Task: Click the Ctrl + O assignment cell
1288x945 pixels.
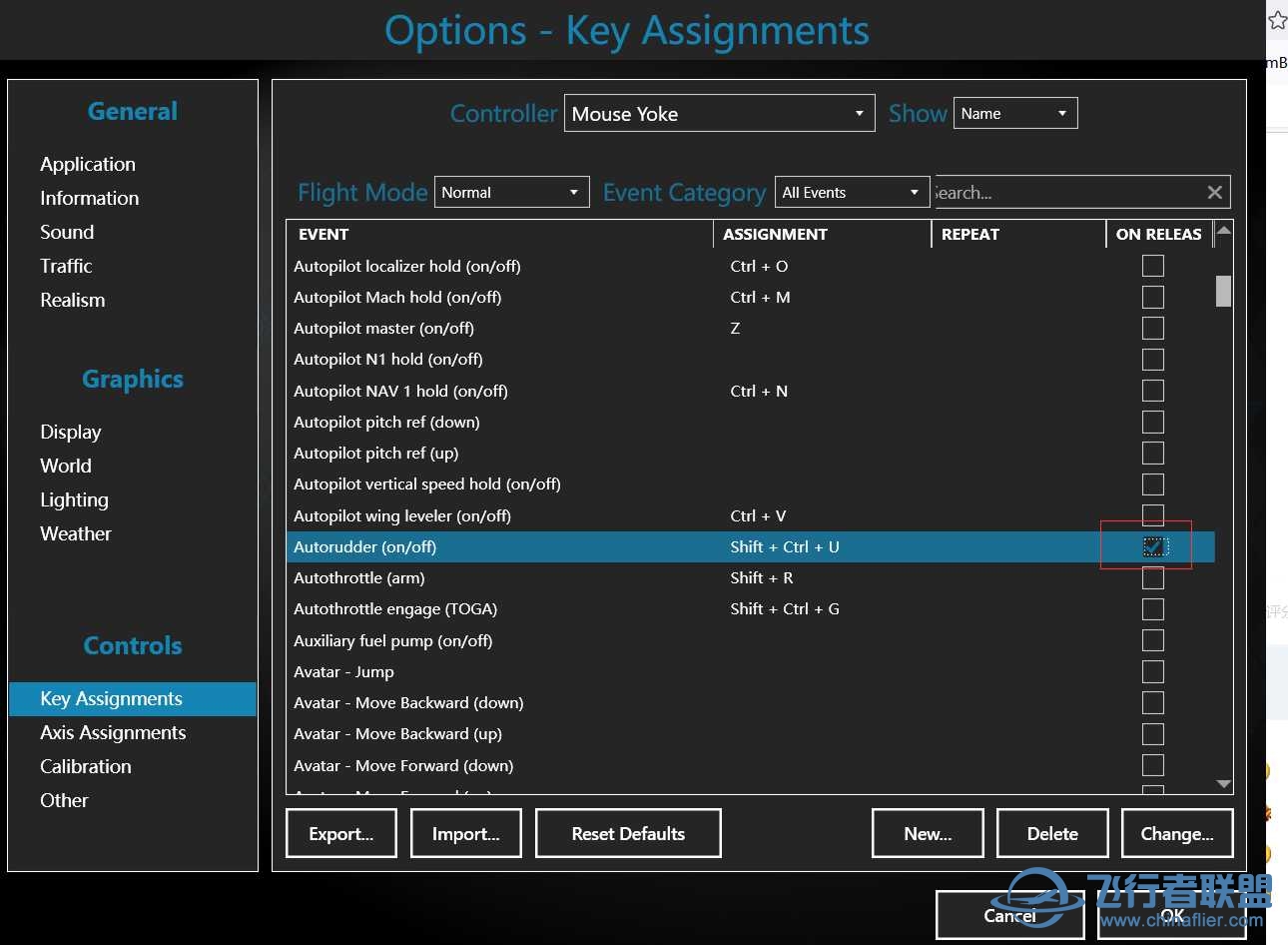Action: (x=759, y=266)
